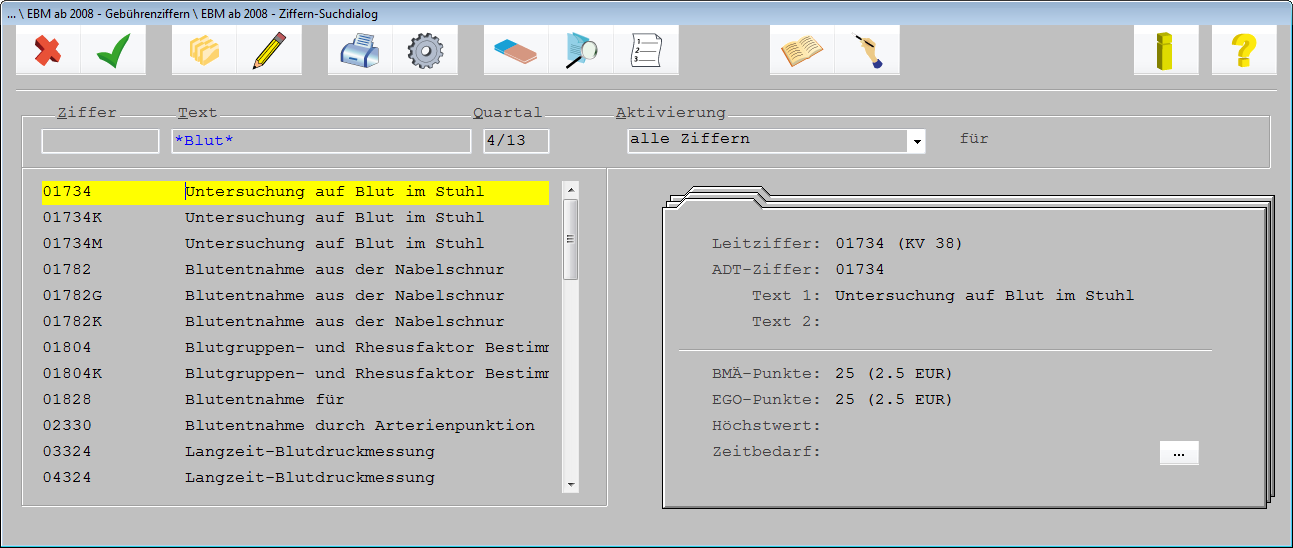The image size is (1293, 548).
Task: Select row 01804K Blutgruppen- und Rhesusfaktor
Action: (295, 374)
